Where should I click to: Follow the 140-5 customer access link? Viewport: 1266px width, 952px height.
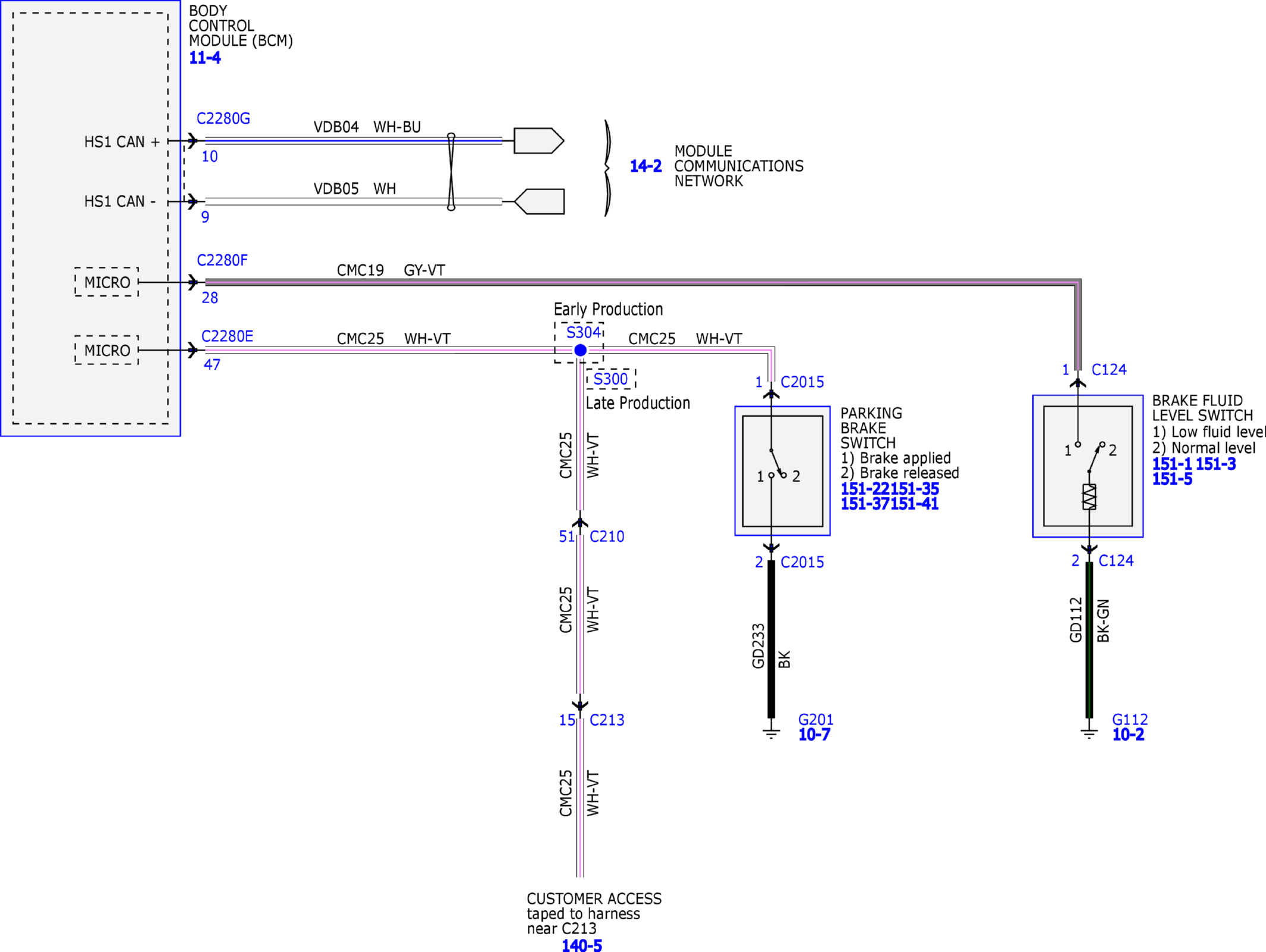tap(582, 945)
